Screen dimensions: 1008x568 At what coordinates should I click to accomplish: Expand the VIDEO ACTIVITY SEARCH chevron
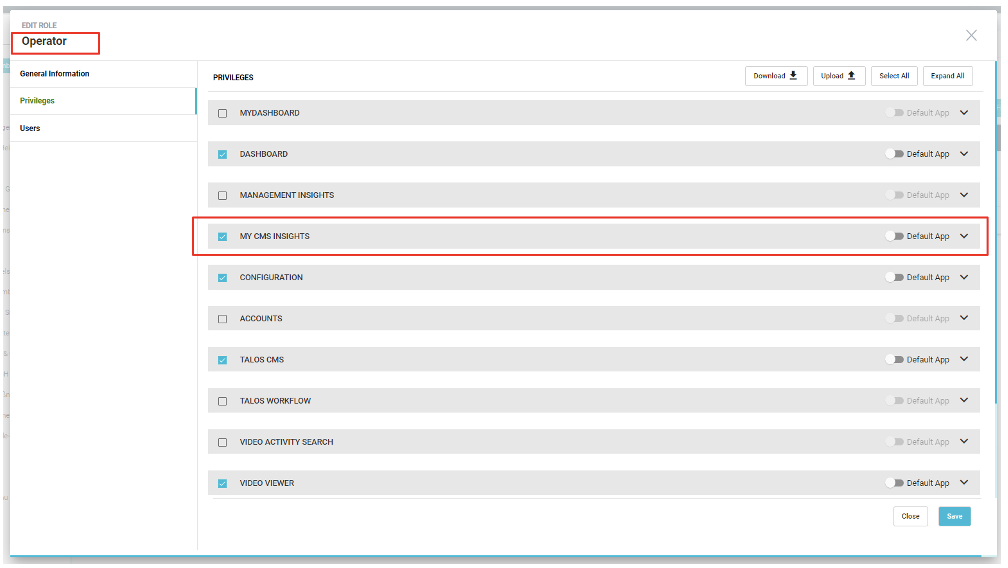click(964, 442)
